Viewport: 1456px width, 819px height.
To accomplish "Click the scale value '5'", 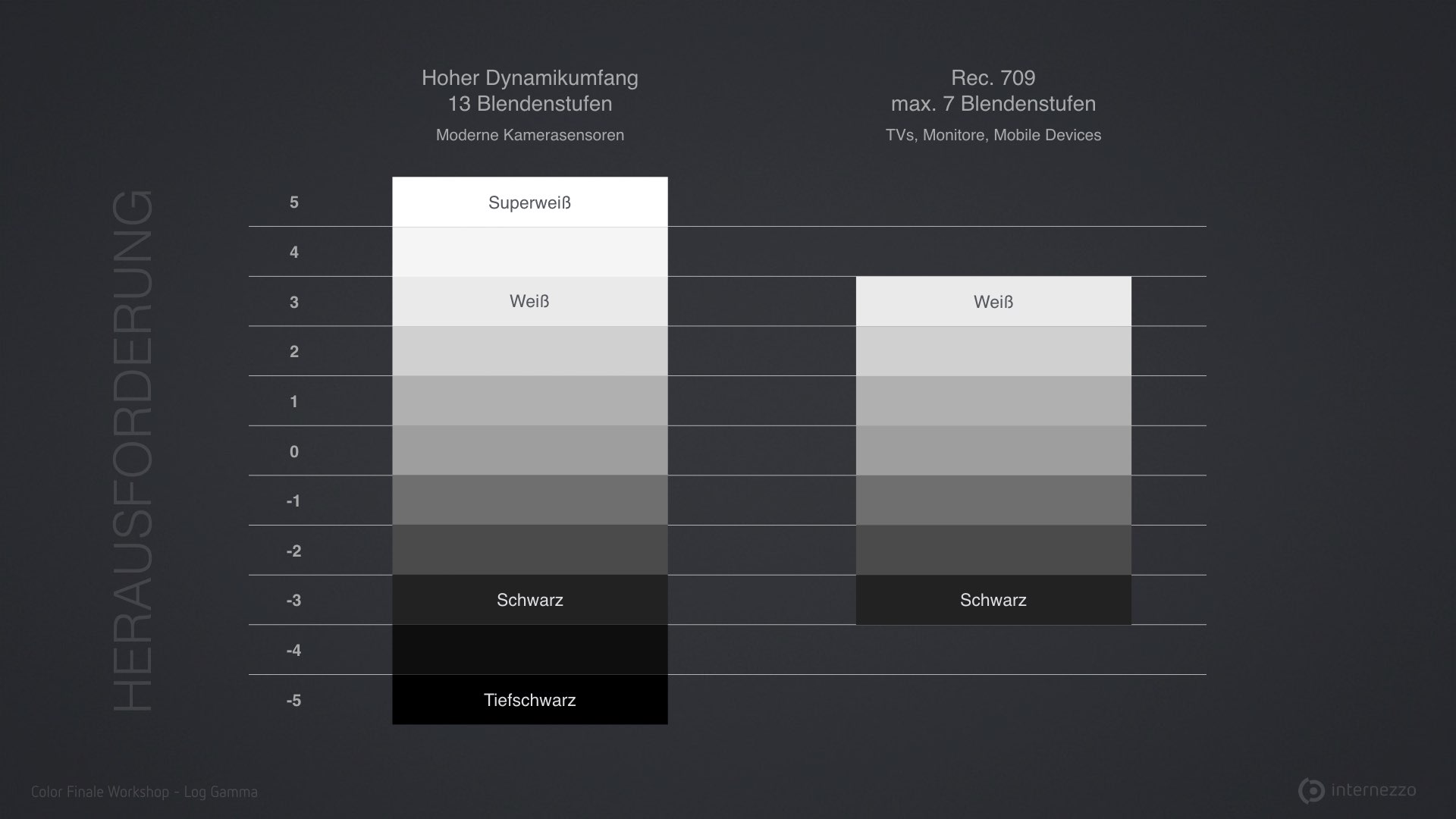I will click(294, 202).
